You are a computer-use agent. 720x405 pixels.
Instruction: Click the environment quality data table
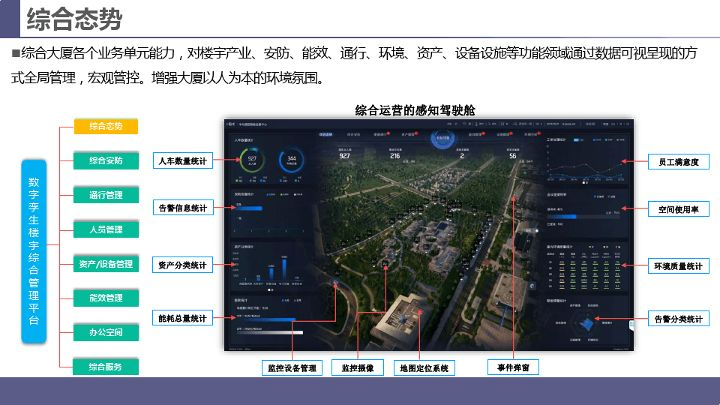pyautogui.click(x=584, y=271)
